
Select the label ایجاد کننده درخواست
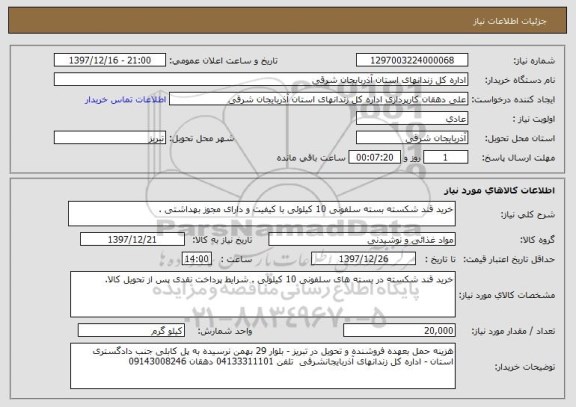click(513, 100)
